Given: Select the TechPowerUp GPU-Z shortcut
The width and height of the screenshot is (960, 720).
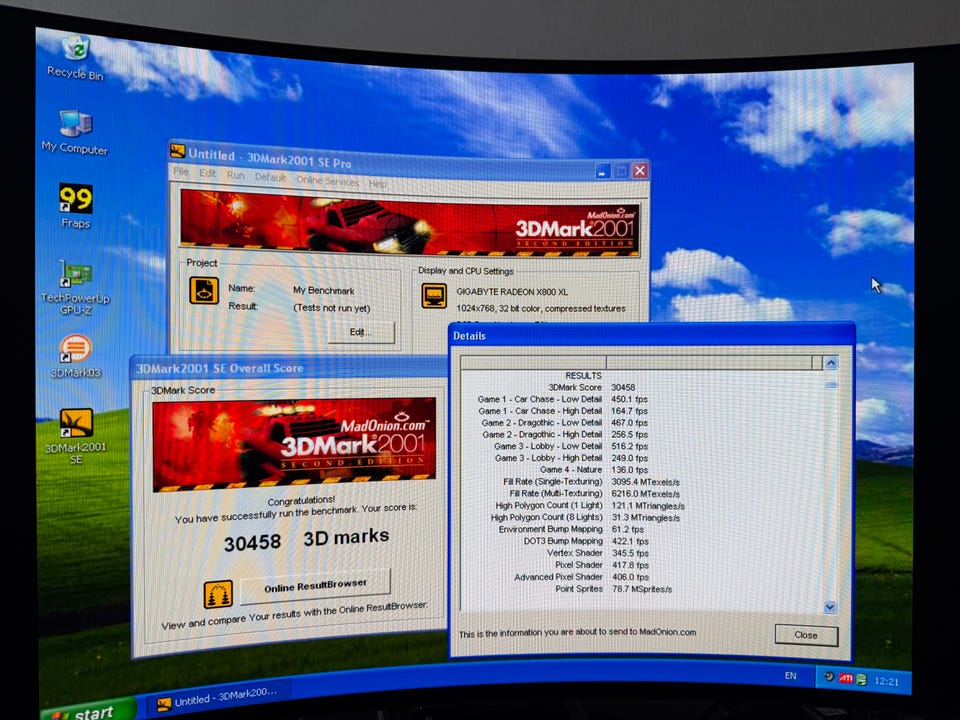Looking at the screenshot, I should pos(75,287).
